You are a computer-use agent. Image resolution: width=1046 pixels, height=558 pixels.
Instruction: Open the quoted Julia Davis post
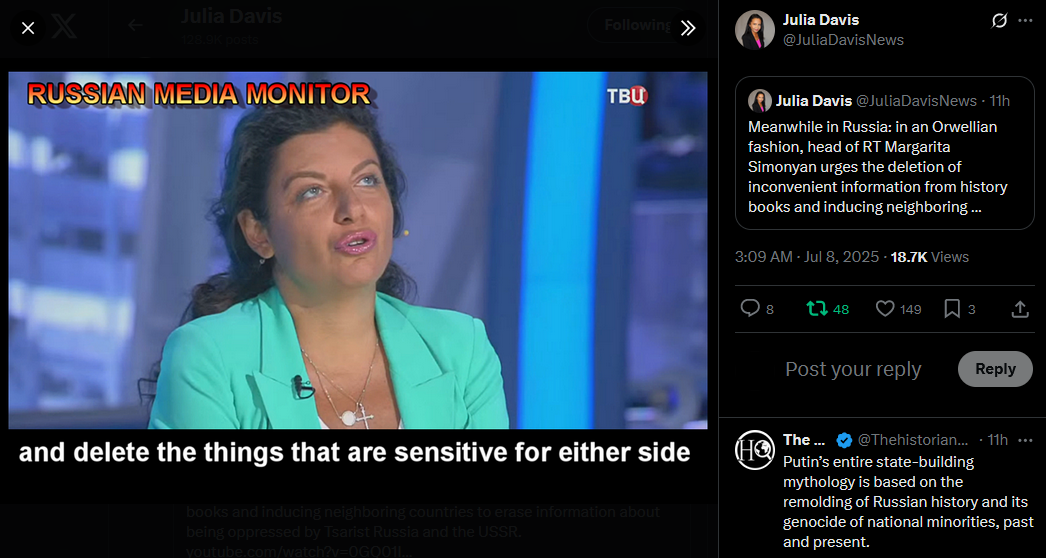click(x=885, y=153)
